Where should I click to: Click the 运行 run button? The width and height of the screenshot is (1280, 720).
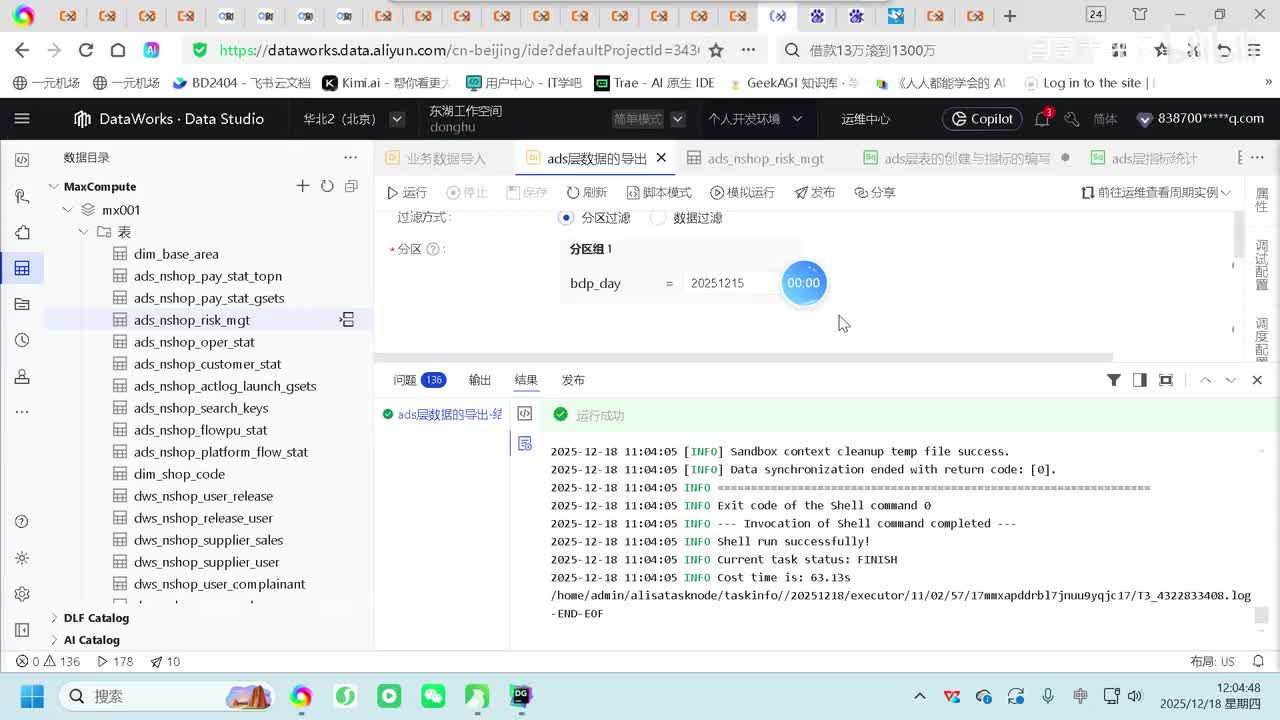click(407, 192)
